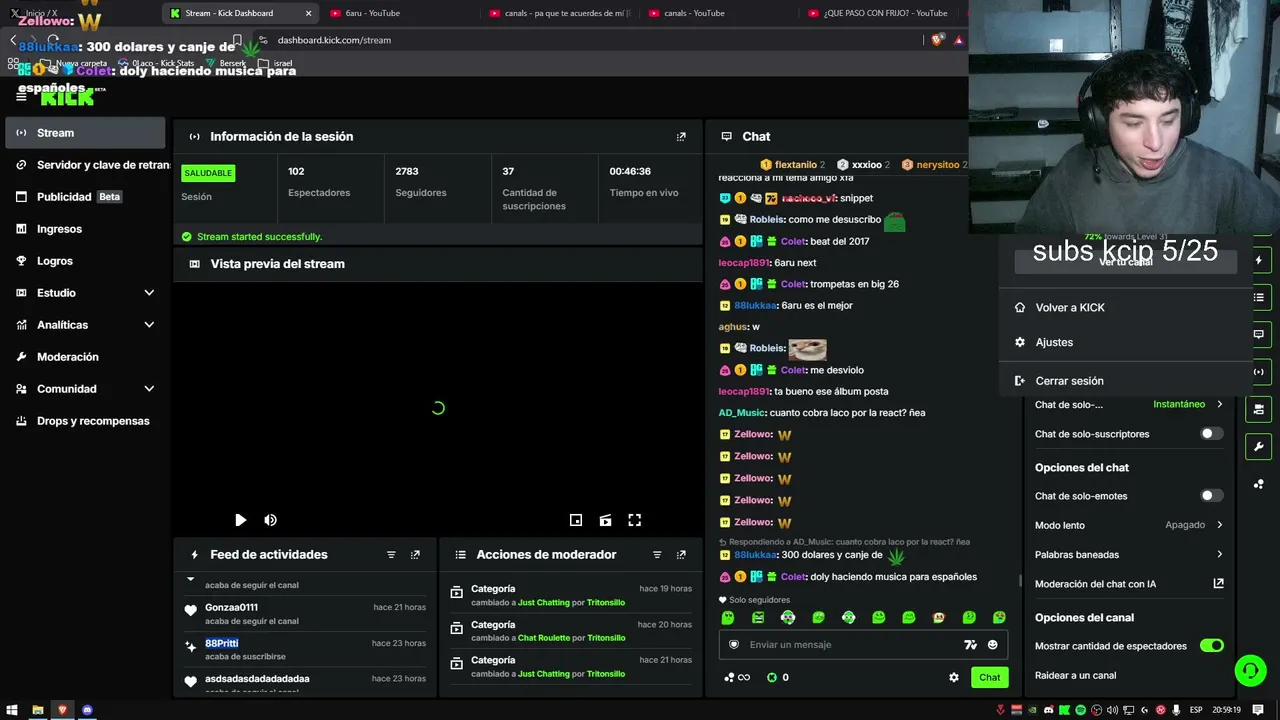Open the Chat de solo-seguidores Instantáneo option
This screenshot has height=720, width=1280.
tap(1129, 405)
